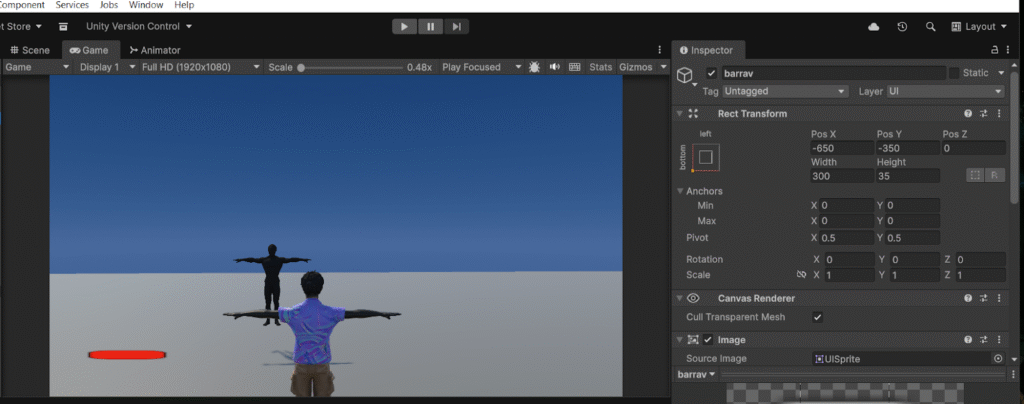
Task: Open the cloud services icon
Action: [x=874, y=26]
